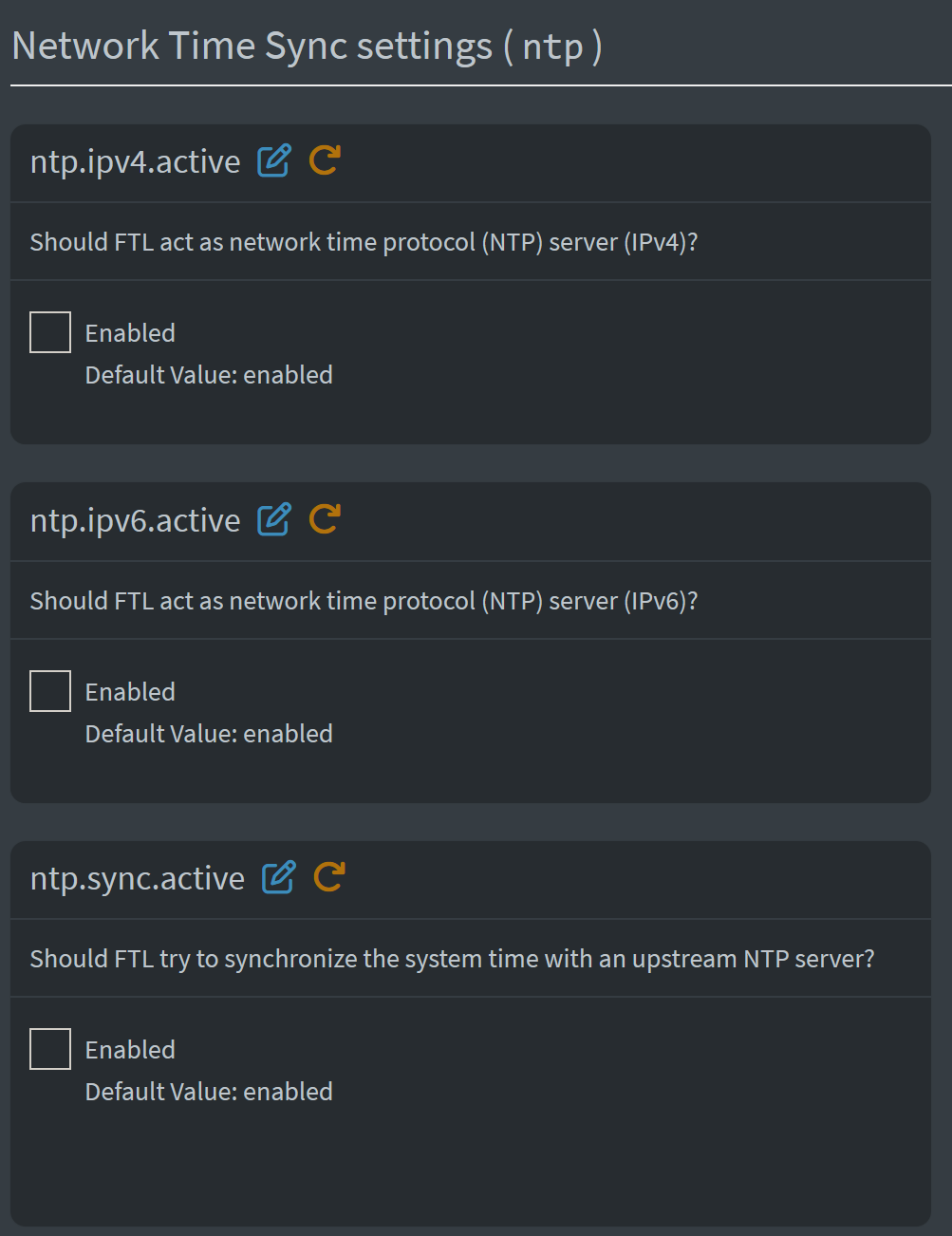Click the IPv4 NTP server description text
952x1236 pixels.
pos(364,242)
